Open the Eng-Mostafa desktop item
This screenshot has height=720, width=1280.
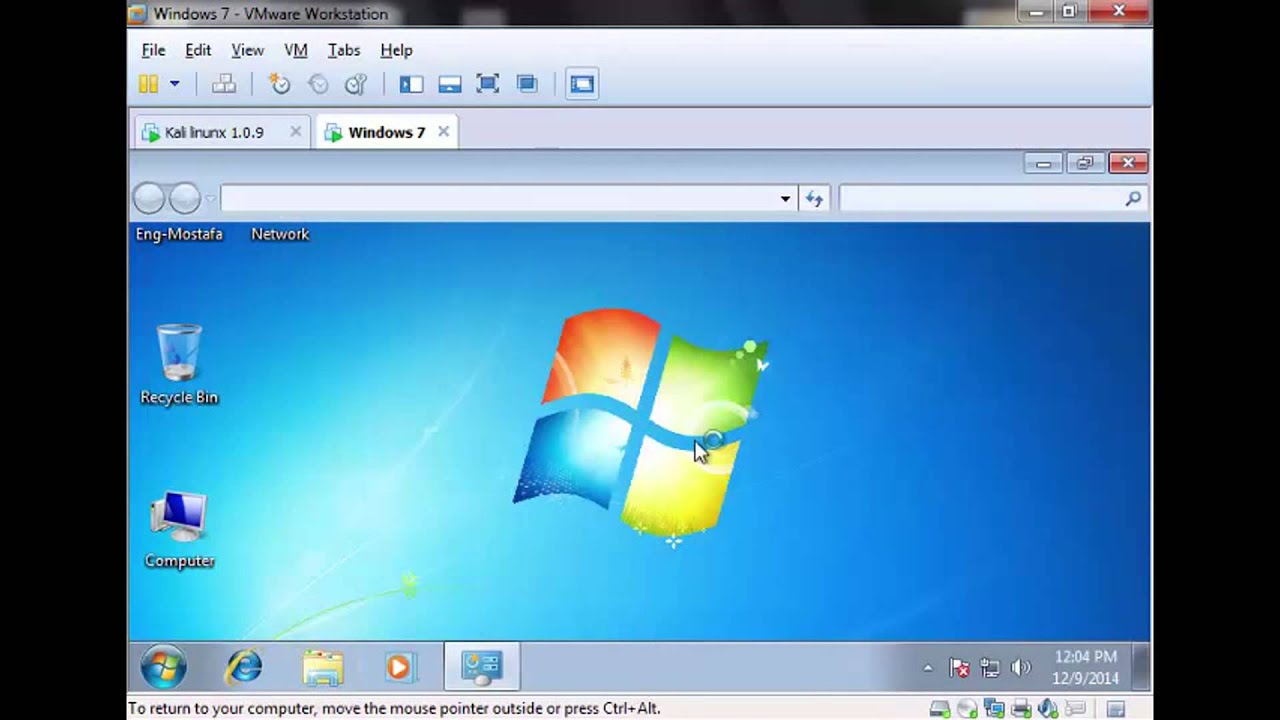pyautogui.click(x=179, y=234)
